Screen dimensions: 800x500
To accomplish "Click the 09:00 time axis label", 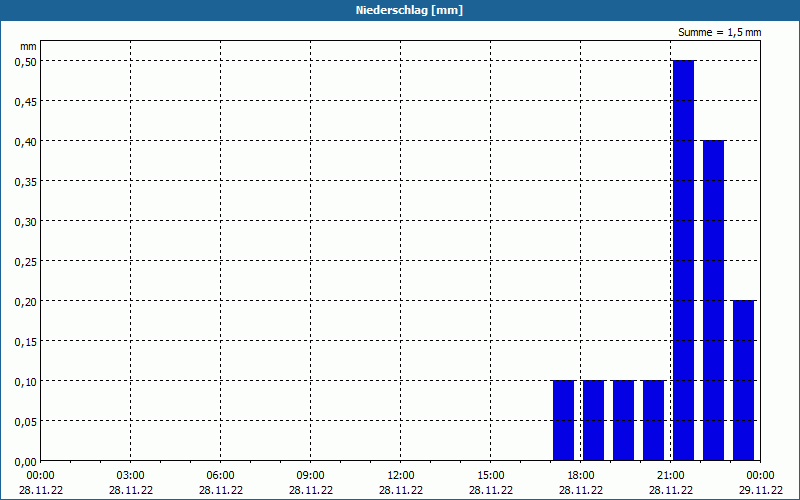I will tap(310, 476).
